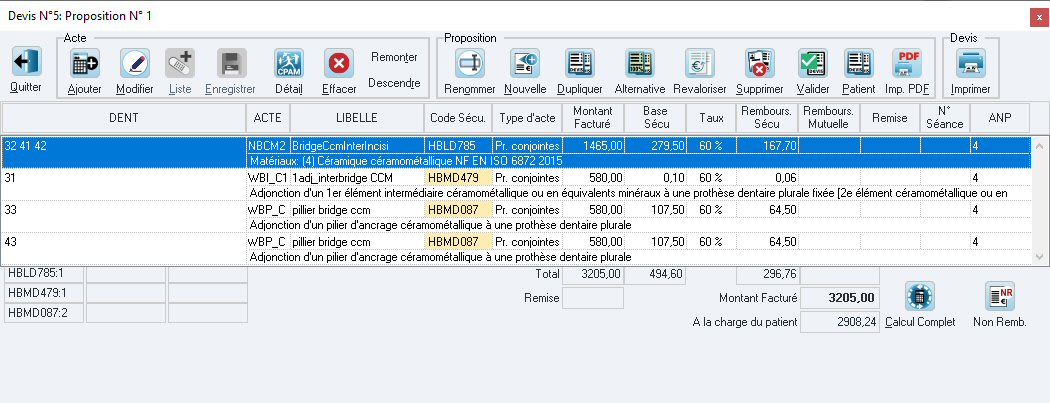Click the Montant Facturé column header
Viewport: 1050px width, 403px height.
[x=594, y=117]
